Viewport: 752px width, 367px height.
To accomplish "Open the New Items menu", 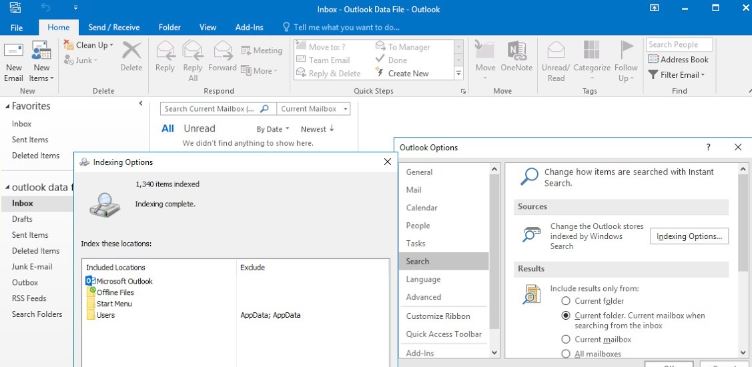I will tap(42, 62).
